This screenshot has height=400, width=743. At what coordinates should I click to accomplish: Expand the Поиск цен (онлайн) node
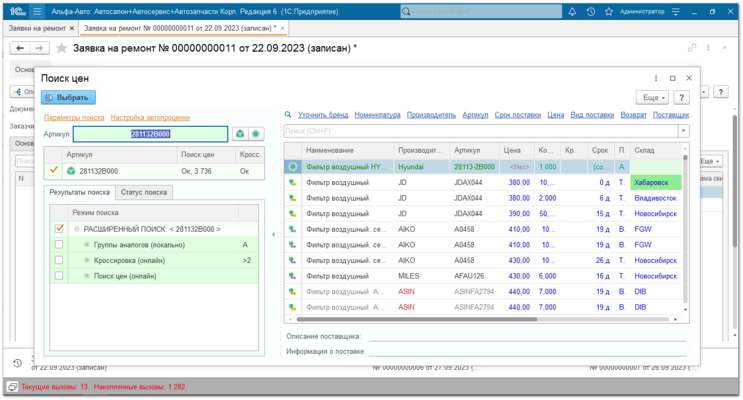coord(87,276)
